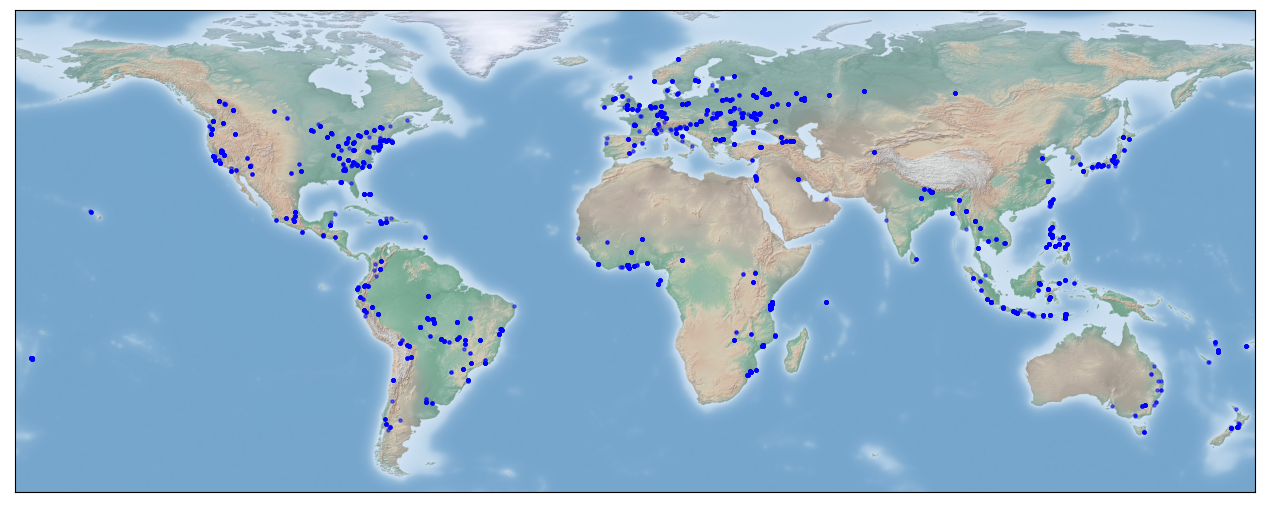Click the isolated dot in the Indian Ocean east of Africa

(826, 302)
